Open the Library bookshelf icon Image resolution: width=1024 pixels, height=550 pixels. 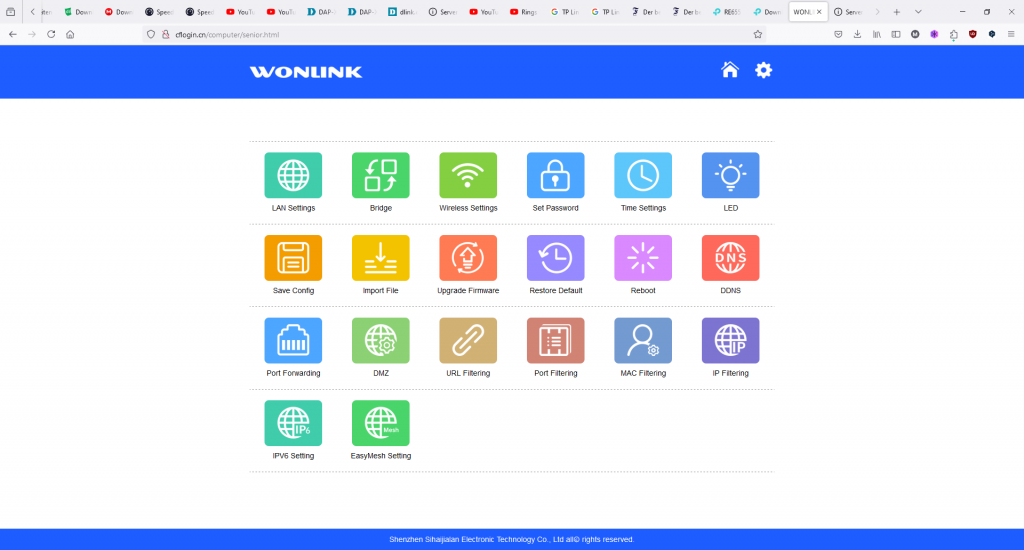coord(876,34)
